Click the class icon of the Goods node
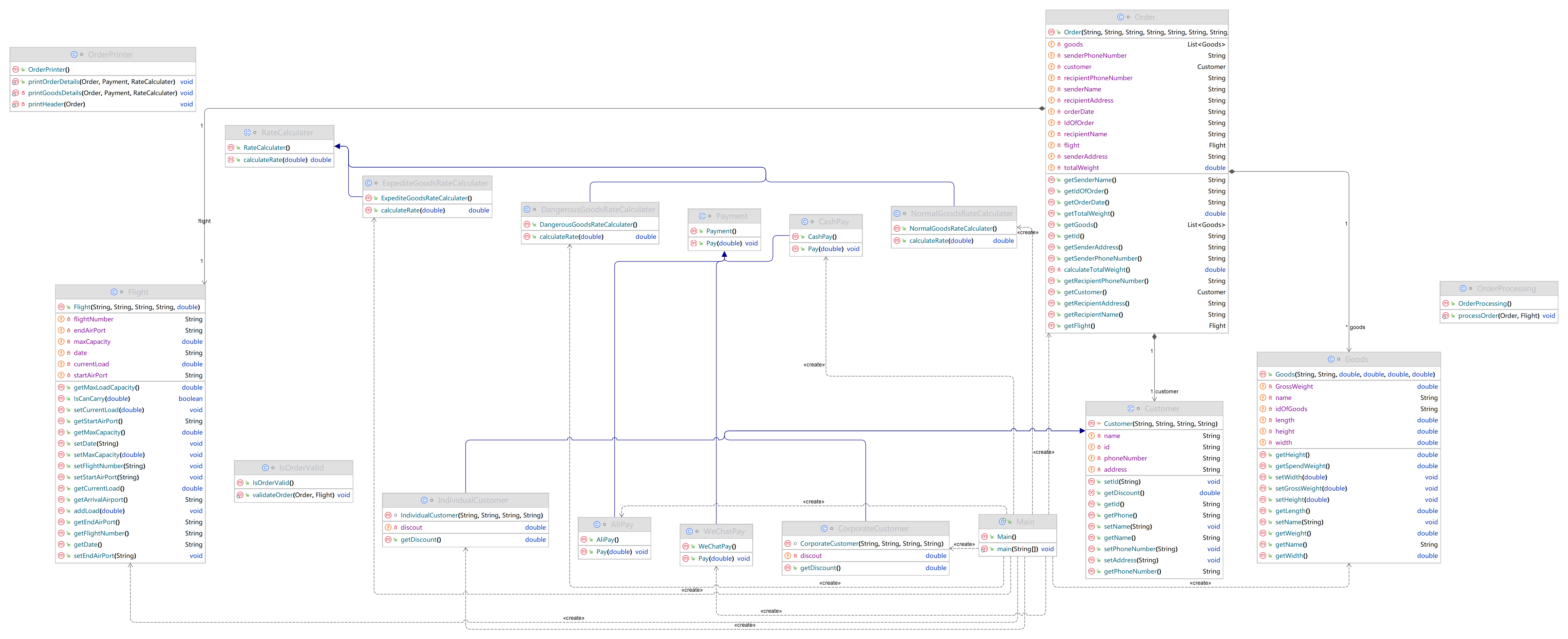Screen dimensions: 1568x639 tap(1331, 359)
